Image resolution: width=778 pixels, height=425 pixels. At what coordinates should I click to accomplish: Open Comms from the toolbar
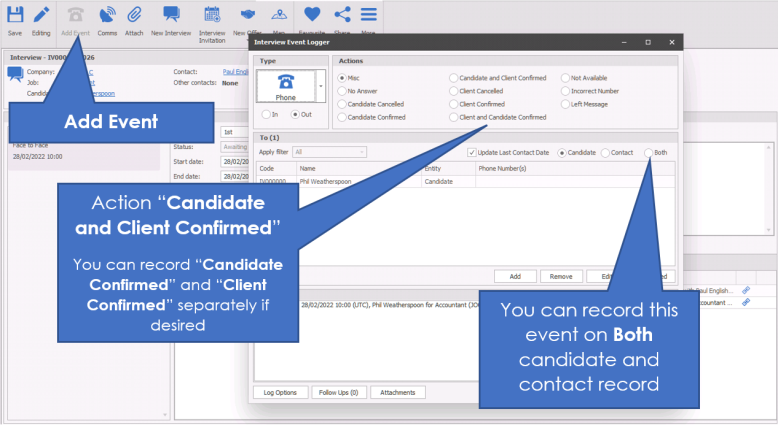(x=107, y=18)
